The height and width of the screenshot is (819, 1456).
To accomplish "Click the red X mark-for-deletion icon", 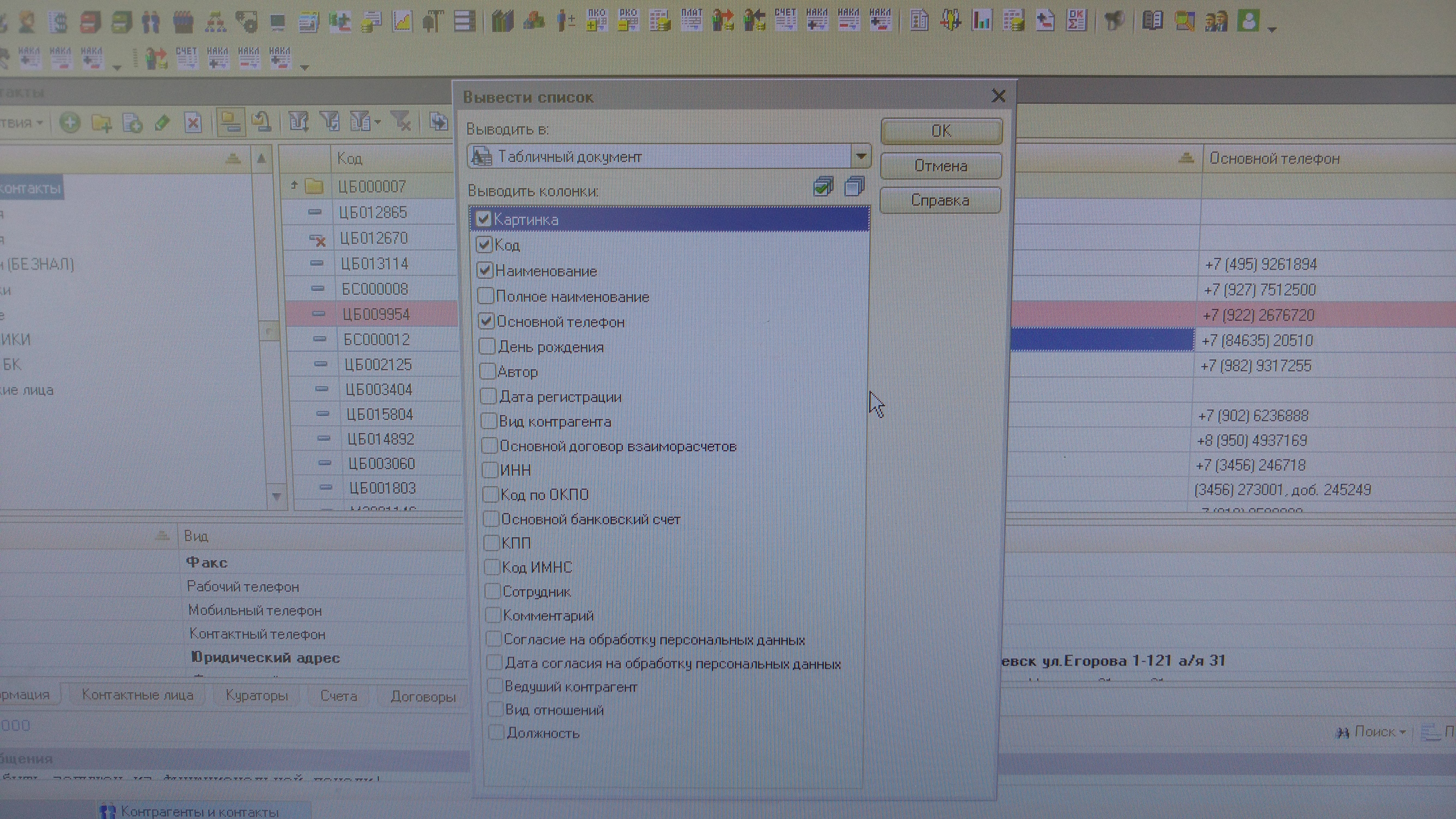I will (193, 123).
